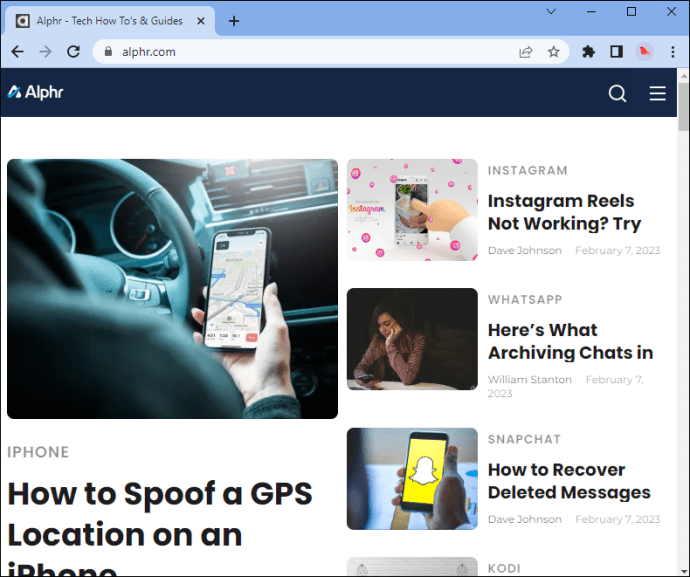This screenshot has width=690, height=577.
Task: Click the Snapchat phone article thumbnail
Action: click(x=412, y=479)
